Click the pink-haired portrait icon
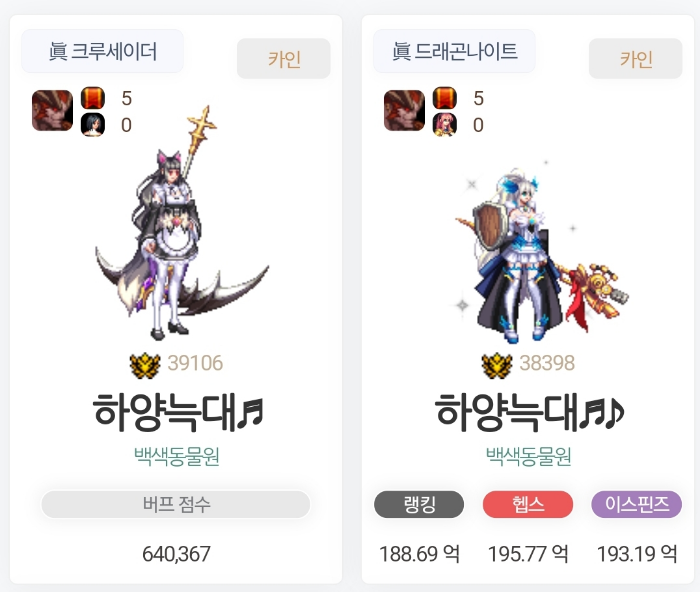This screenshot has height=592, width=700. (x=445, y=125)
